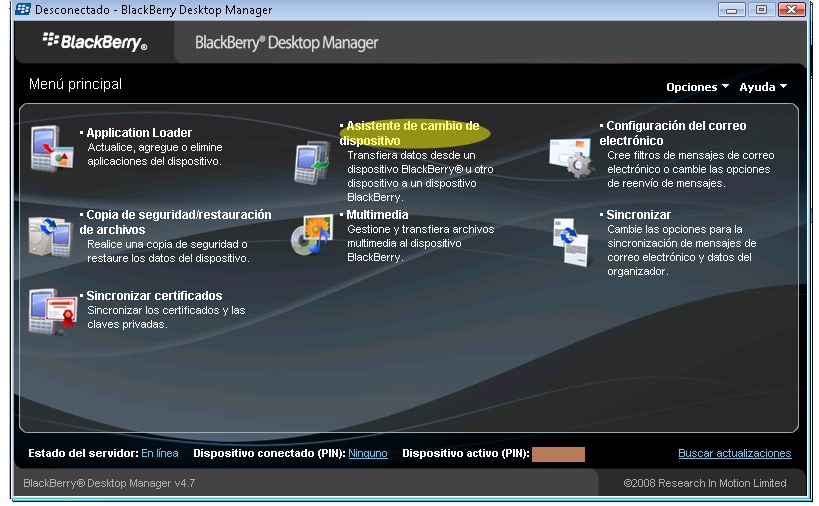Click the BlackBerry logo in the header
Screen dimensions: 819x506
[95, 42]
